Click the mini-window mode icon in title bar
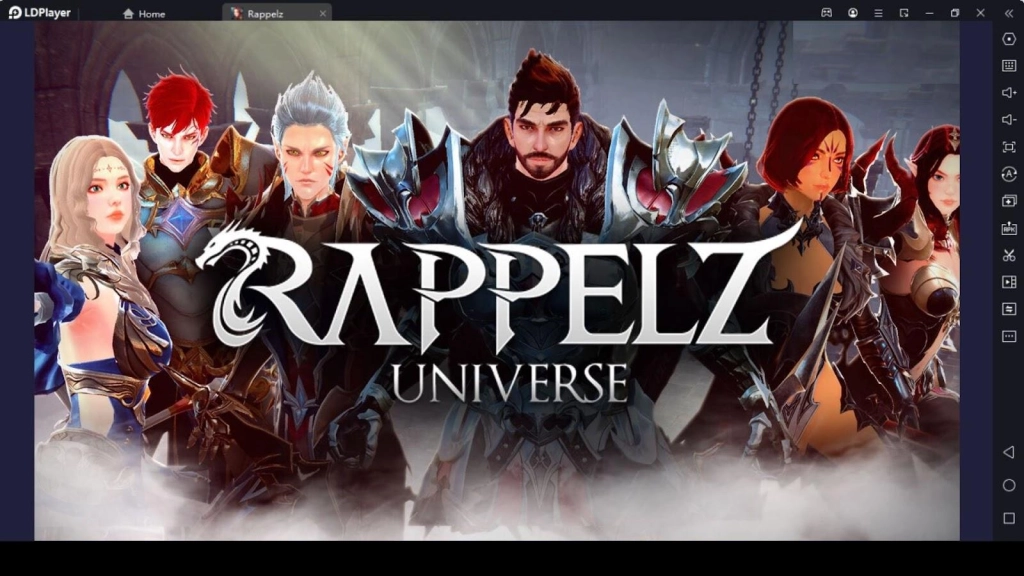This screenshot has height=576, width=1024. tap(904, 13)
